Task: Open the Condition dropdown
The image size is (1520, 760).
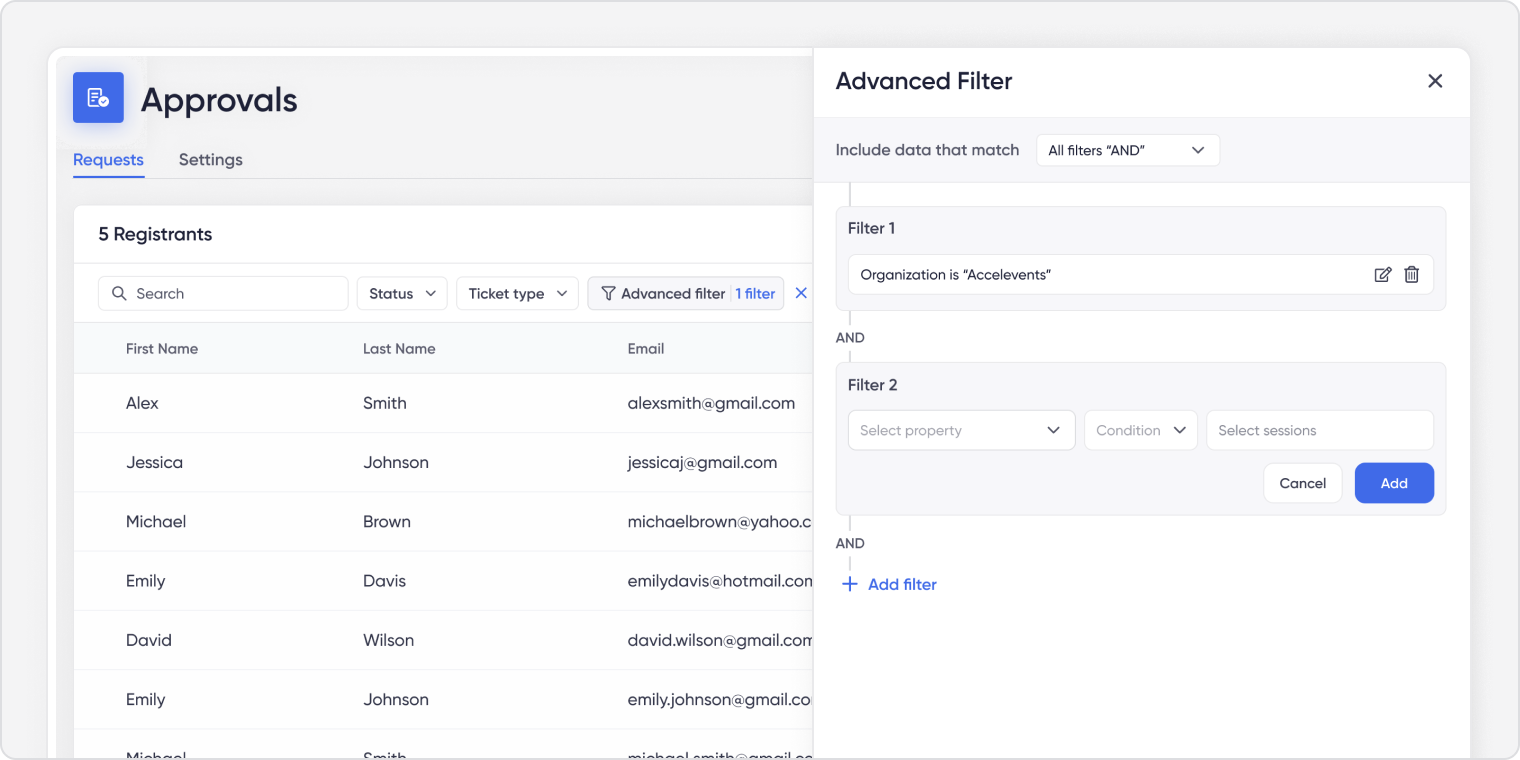Action: [1141, 430]
